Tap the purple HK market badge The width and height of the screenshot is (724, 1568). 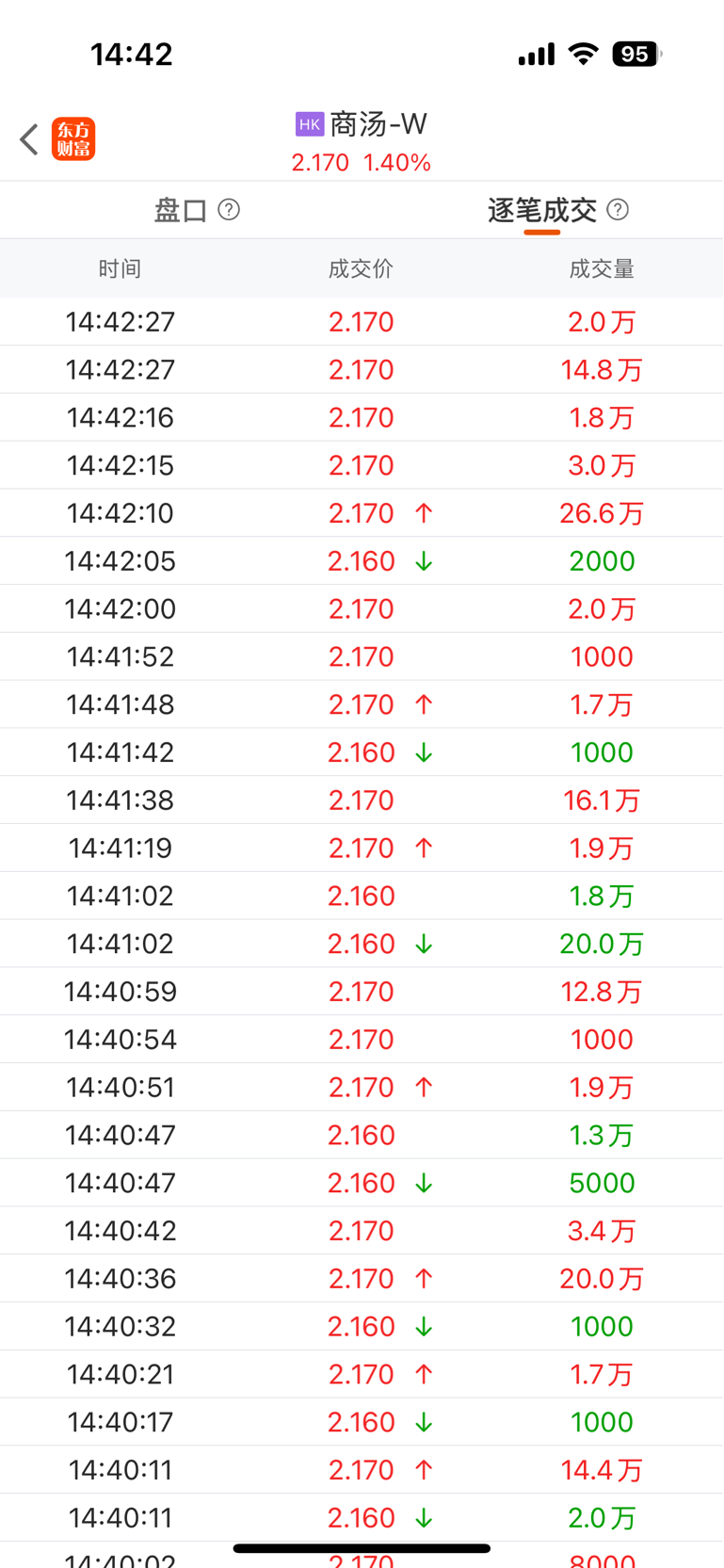310,124
